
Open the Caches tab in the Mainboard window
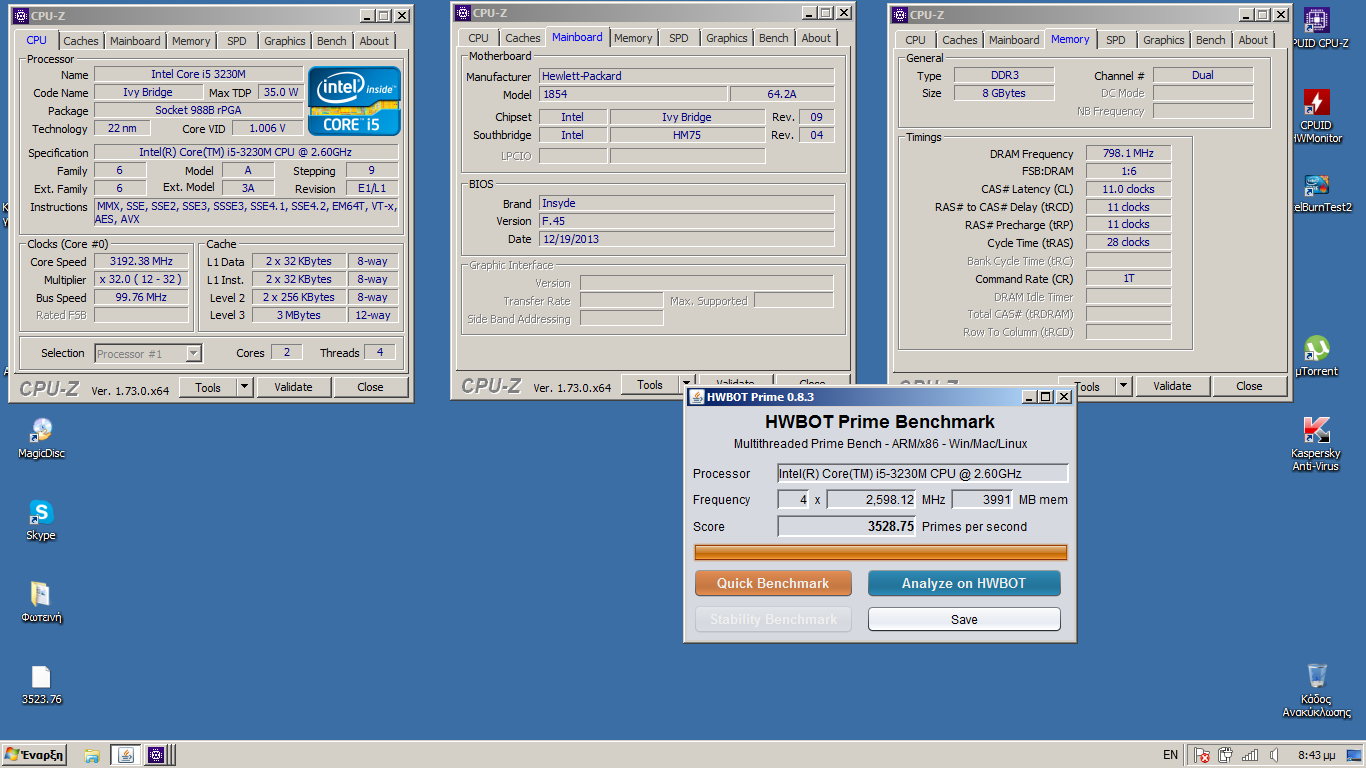click(x=523, y=38)
